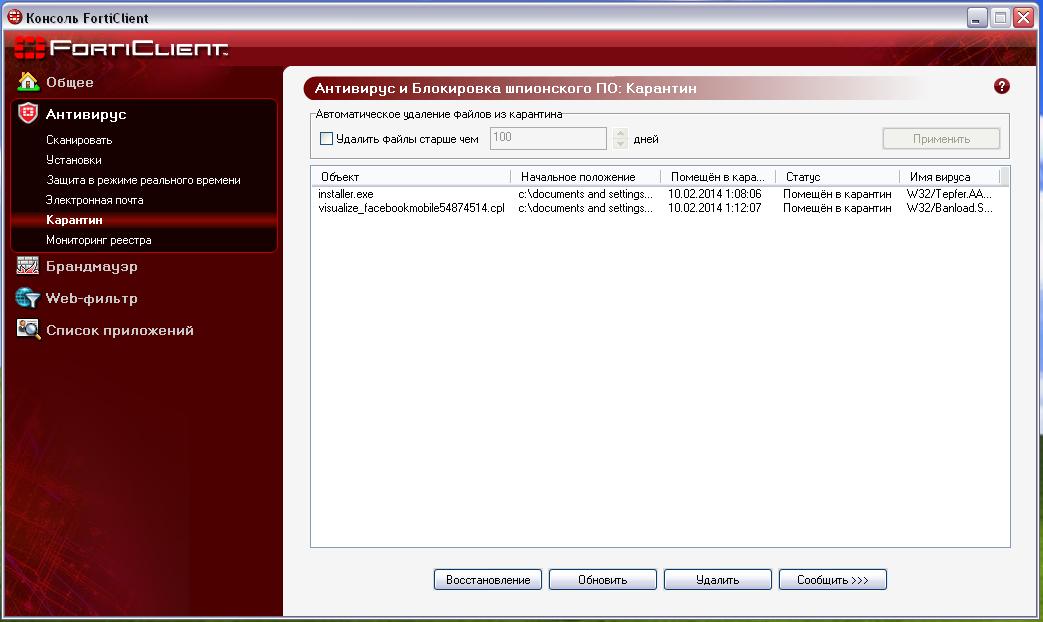Screen dimensions: 1043x622
Task: Sort by the Статус column header
Action: tap(837, 176)
